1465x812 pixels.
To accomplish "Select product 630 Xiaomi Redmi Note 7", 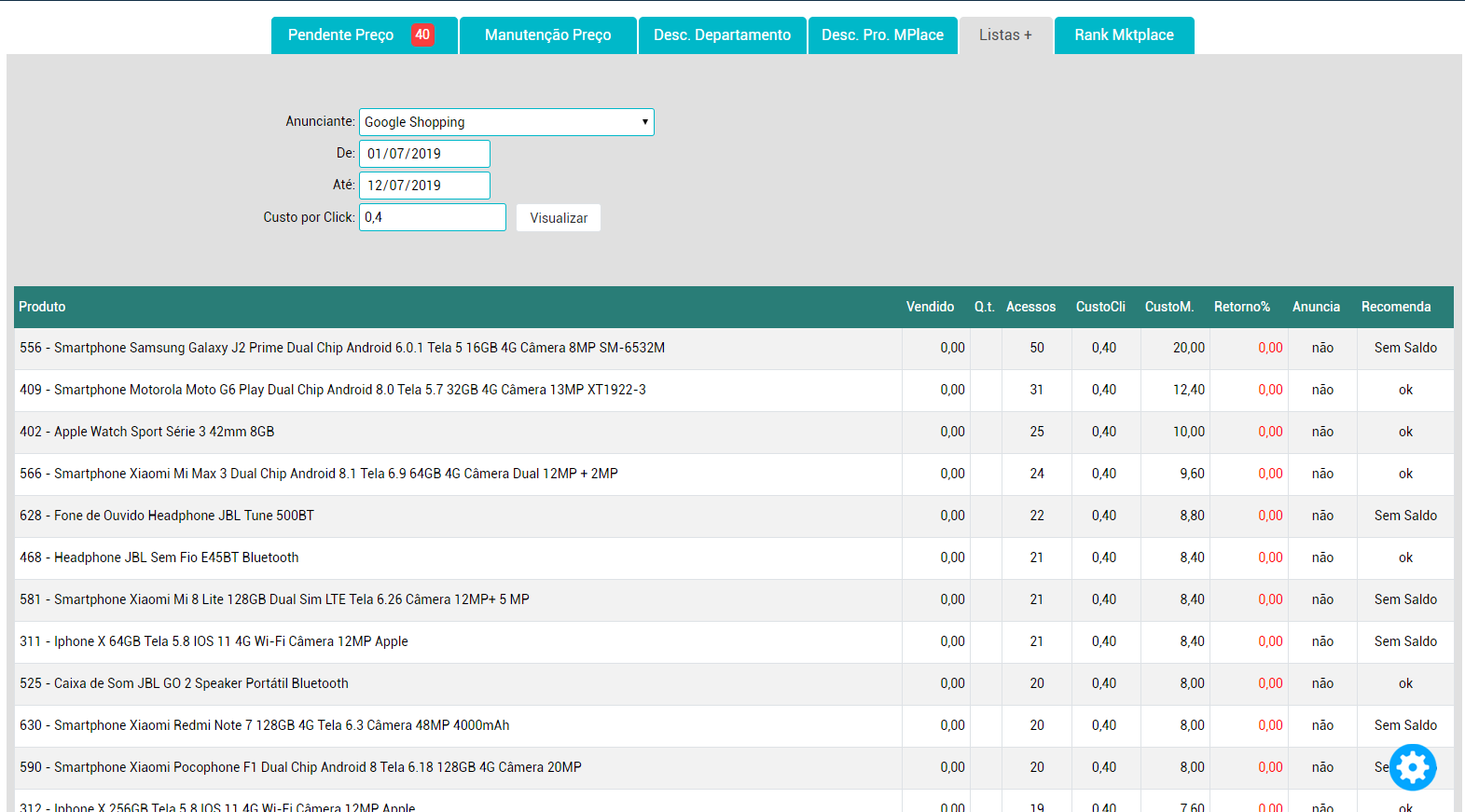I will (x=734, y=726).
